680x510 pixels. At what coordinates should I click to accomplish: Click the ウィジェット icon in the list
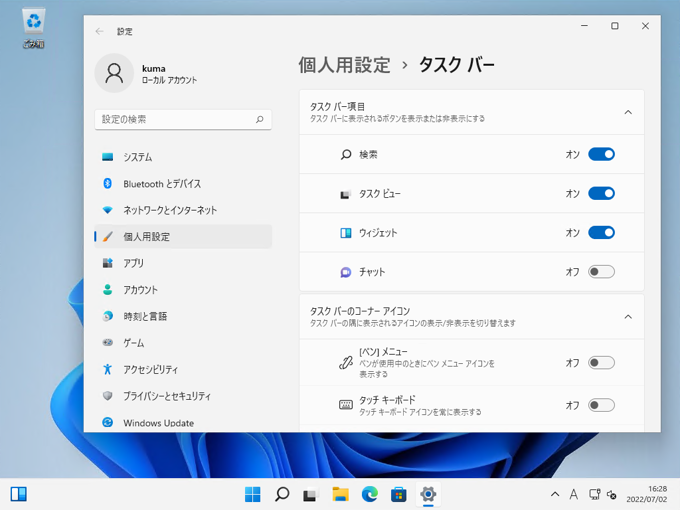346,233
